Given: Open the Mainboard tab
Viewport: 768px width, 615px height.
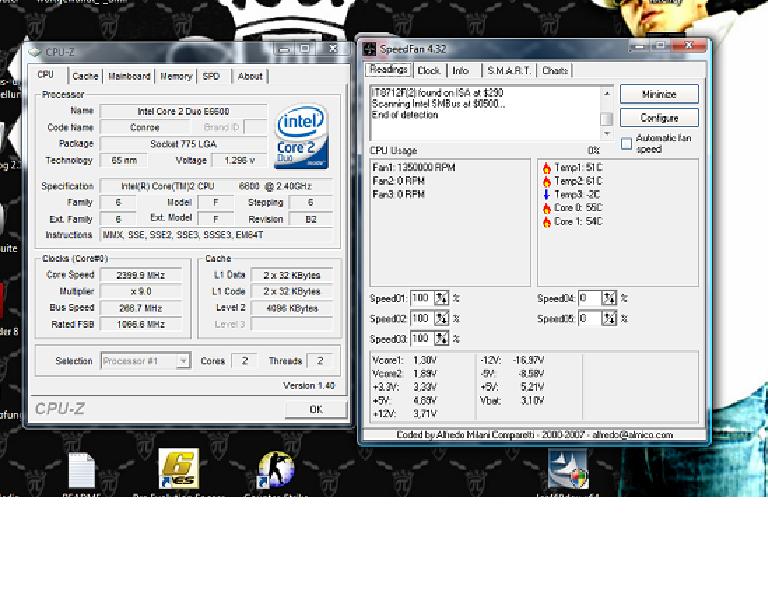Looking at the screenshot, I should pos(129,76).
